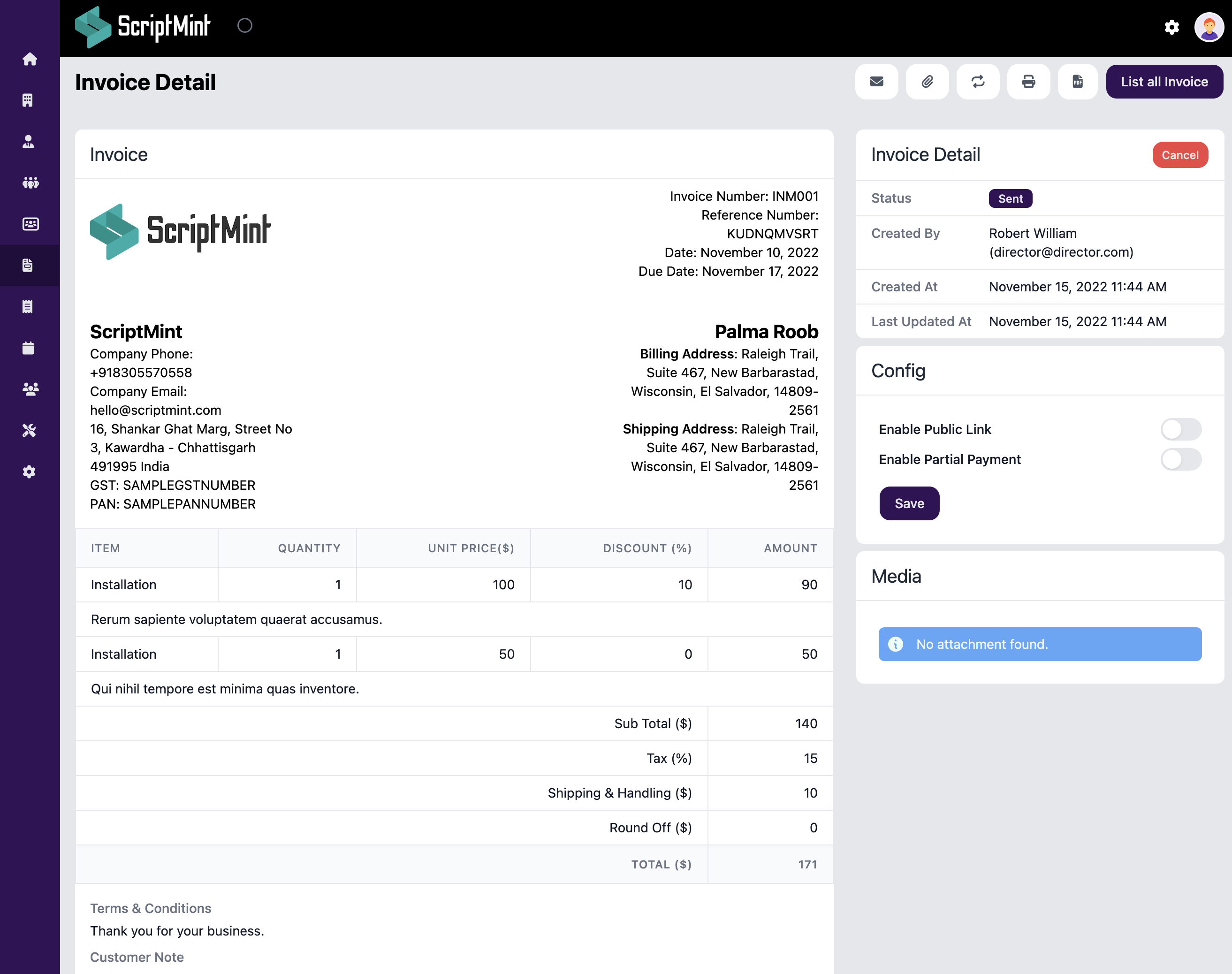
Task: Open email invoice envelope icon
Action: tap(876, 82)
